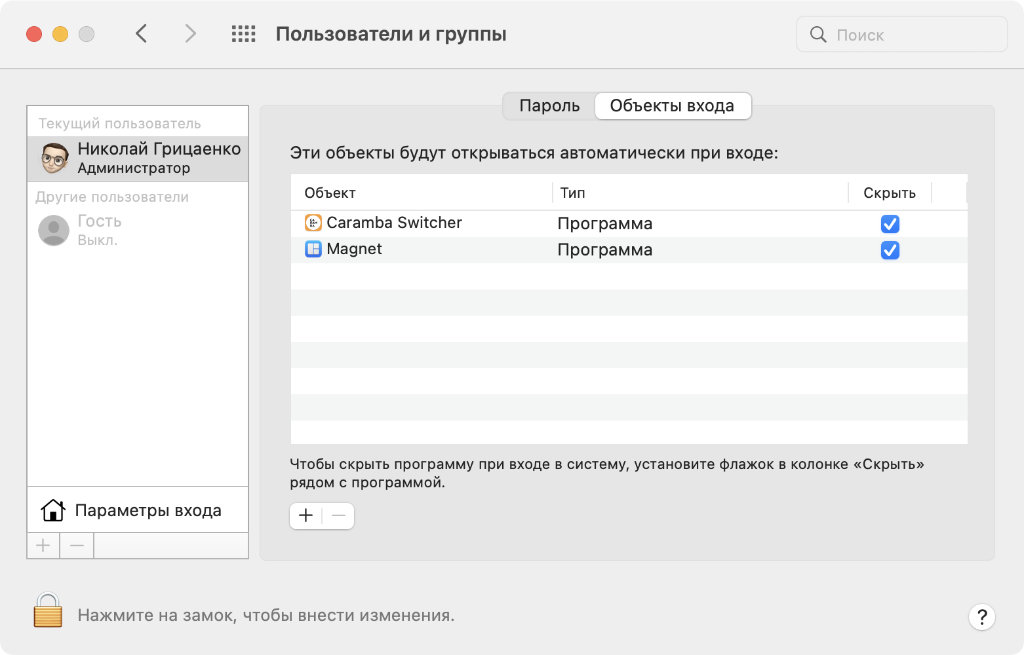Toggle the Скрыть checkbox for Magnet
This screenshot has height=655, width=1024.
[889, 250]
